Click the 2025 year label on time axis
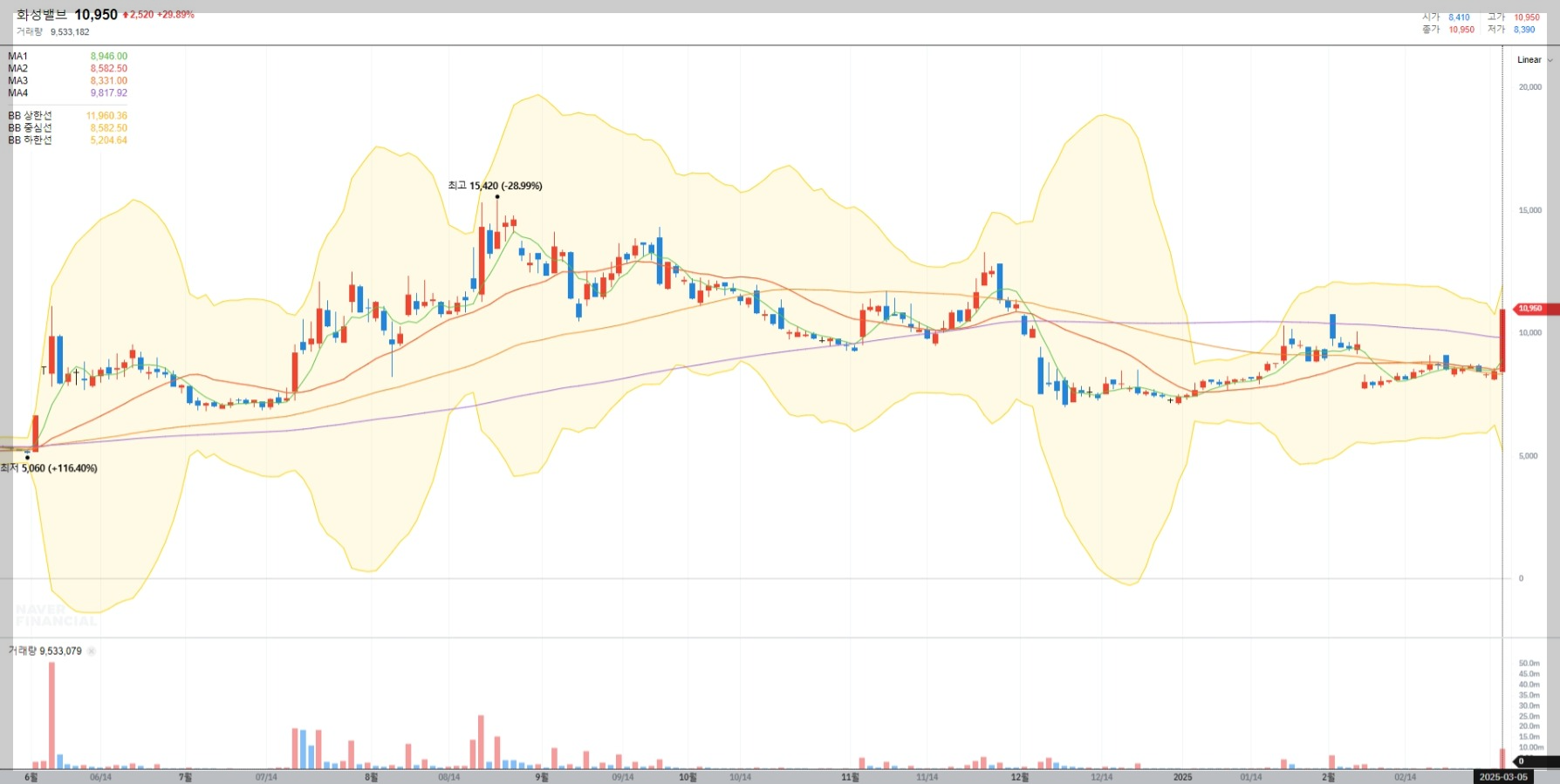1560x784 pixels. (1182, 777)
